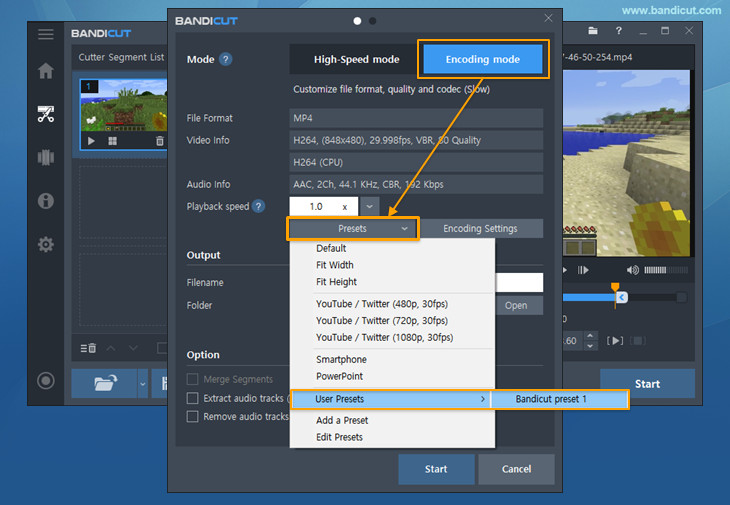730x505 pixels.
Task: Switch to High-Speed mode
Action: (356, 60)
